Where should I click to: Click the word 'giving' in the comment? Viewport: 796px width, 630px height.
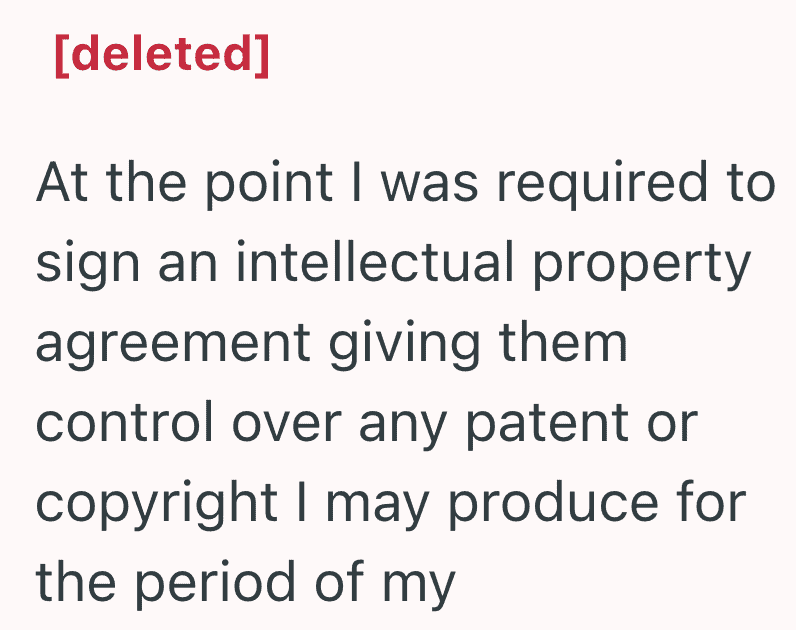404,345
